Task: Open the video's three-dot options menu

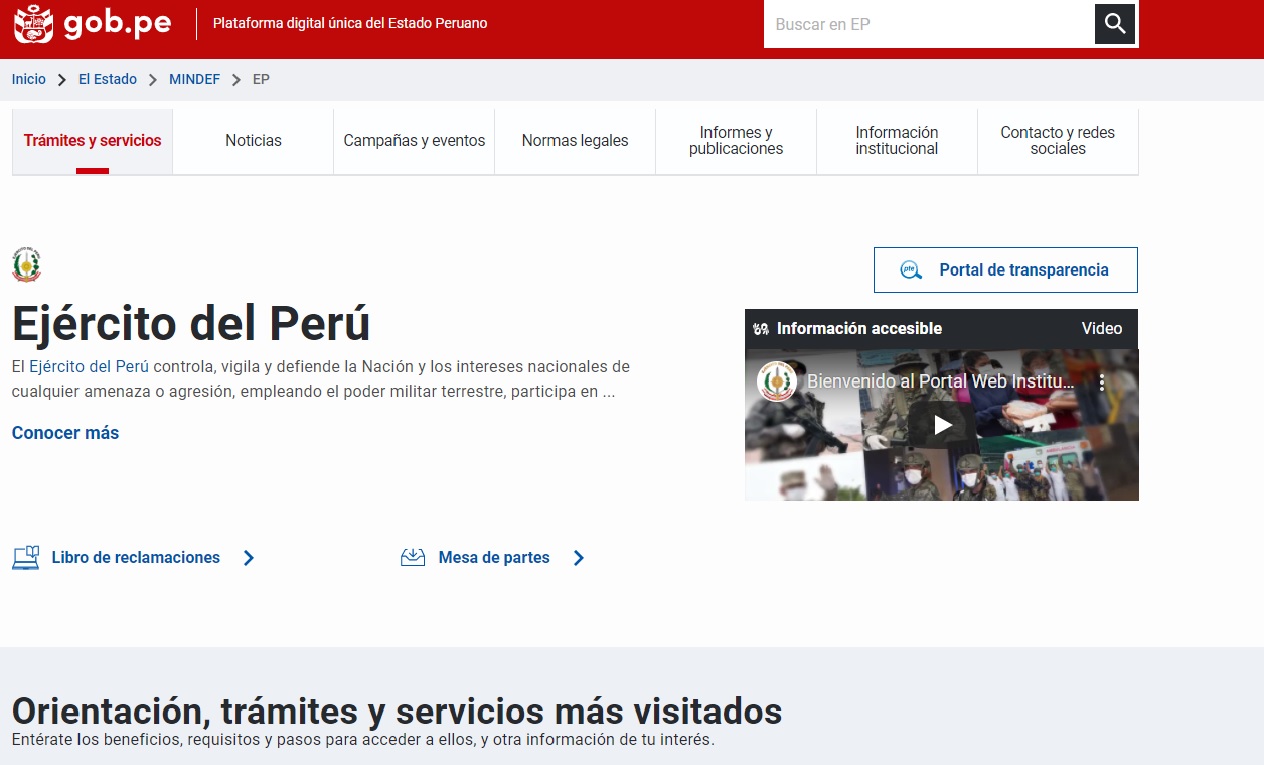Action: click(x=1102, y=382)
